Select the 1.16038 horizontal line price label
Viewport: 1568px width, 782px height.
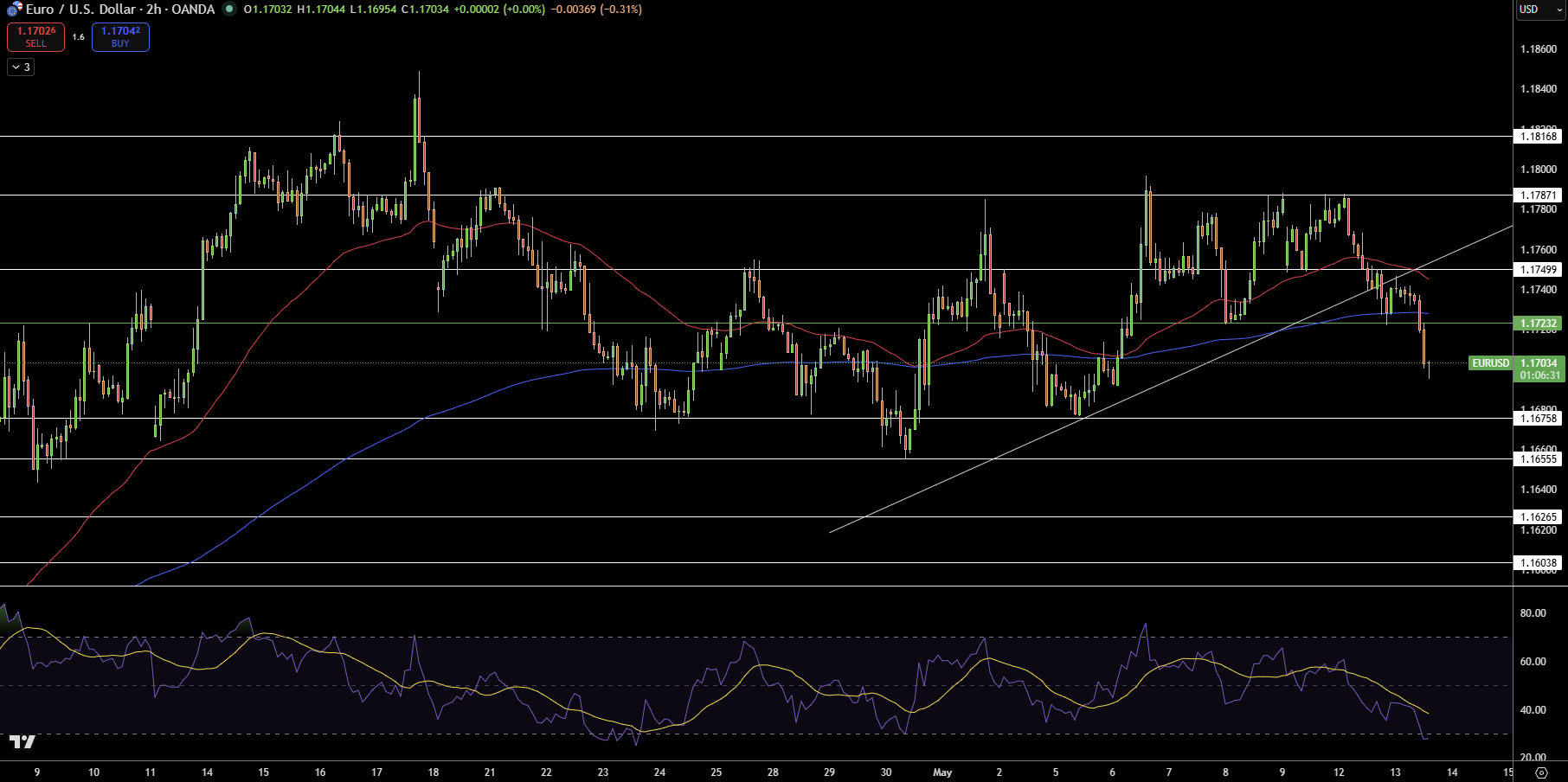point(1539,563)
